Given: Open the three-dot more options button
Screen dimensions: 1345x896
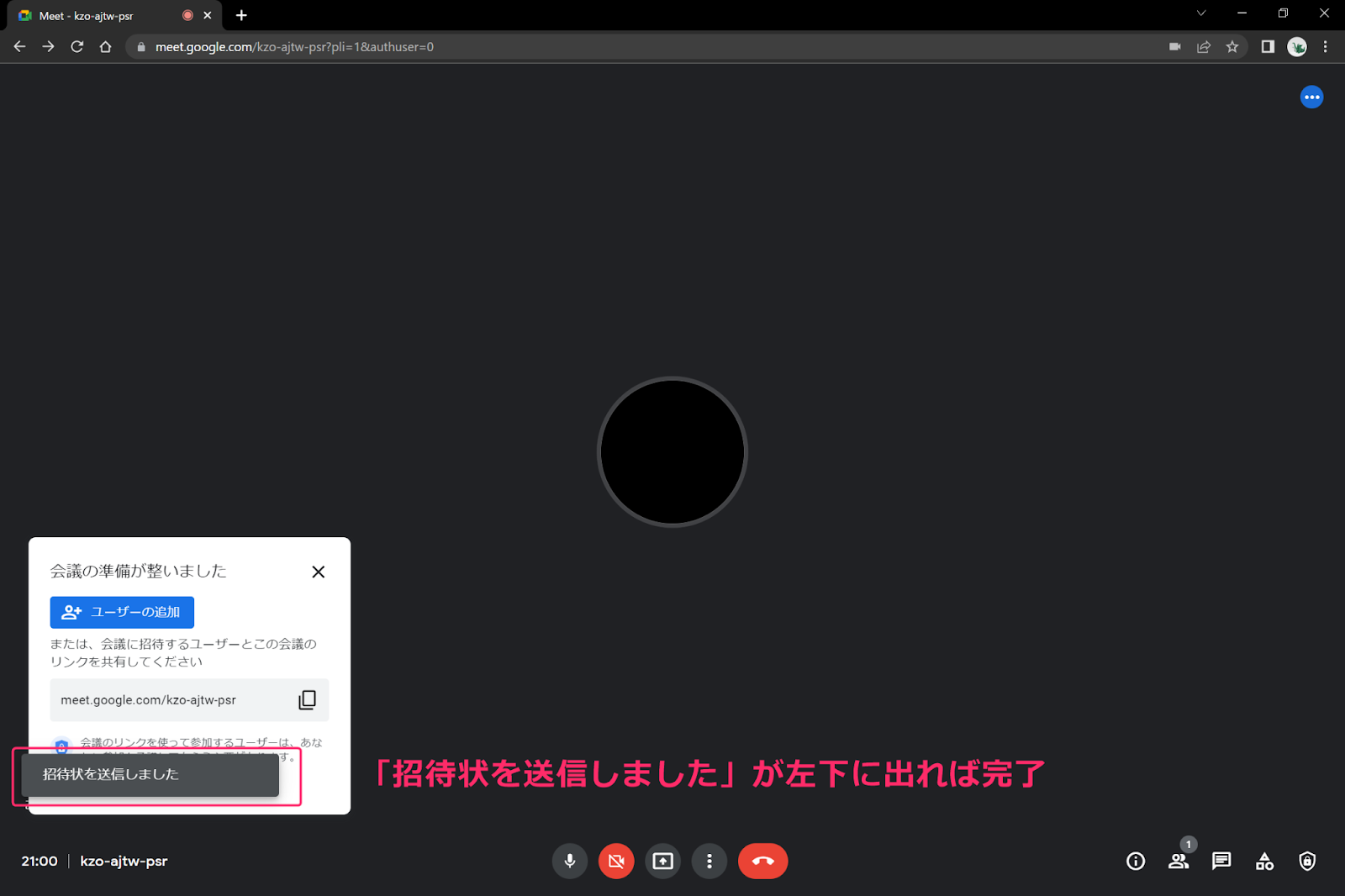Looking at the screenshot, I should click(709, 861).
